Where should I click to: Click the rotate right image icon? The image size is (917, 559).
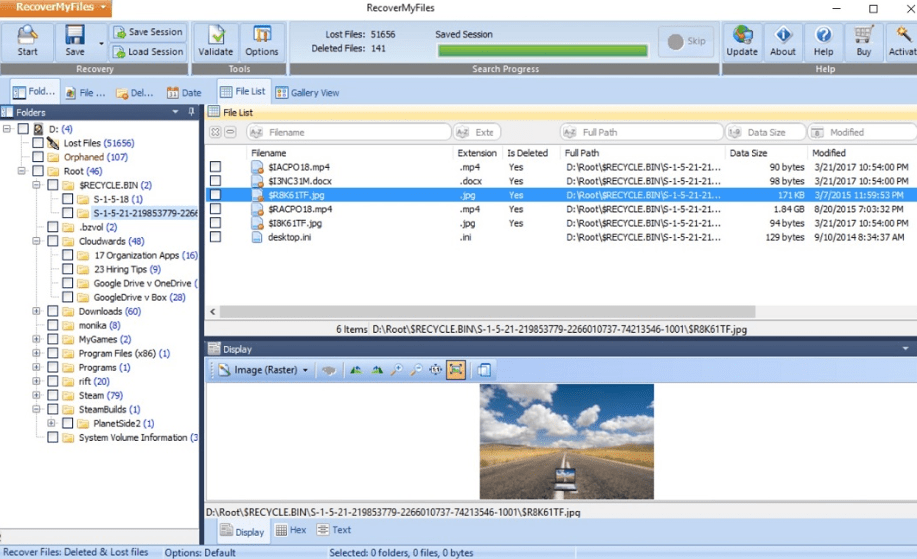point(377,370)
